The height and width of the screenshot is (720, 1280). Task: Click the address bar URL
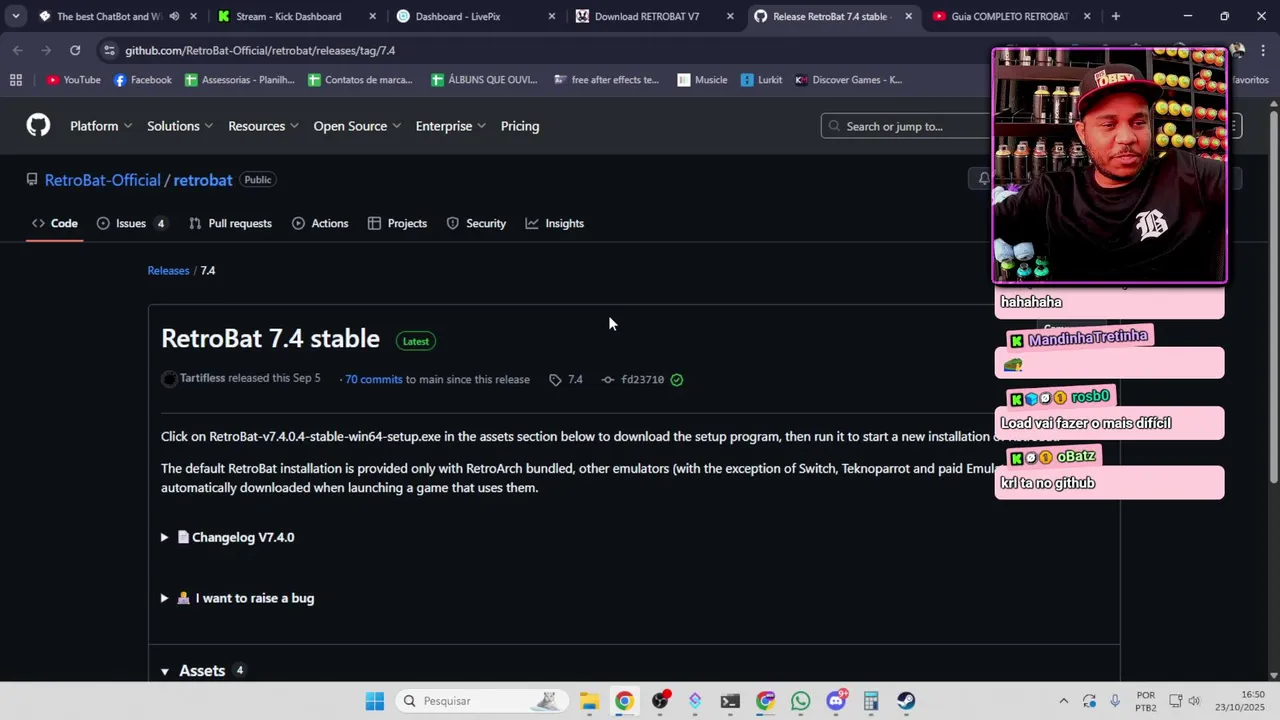coord(260,50)
